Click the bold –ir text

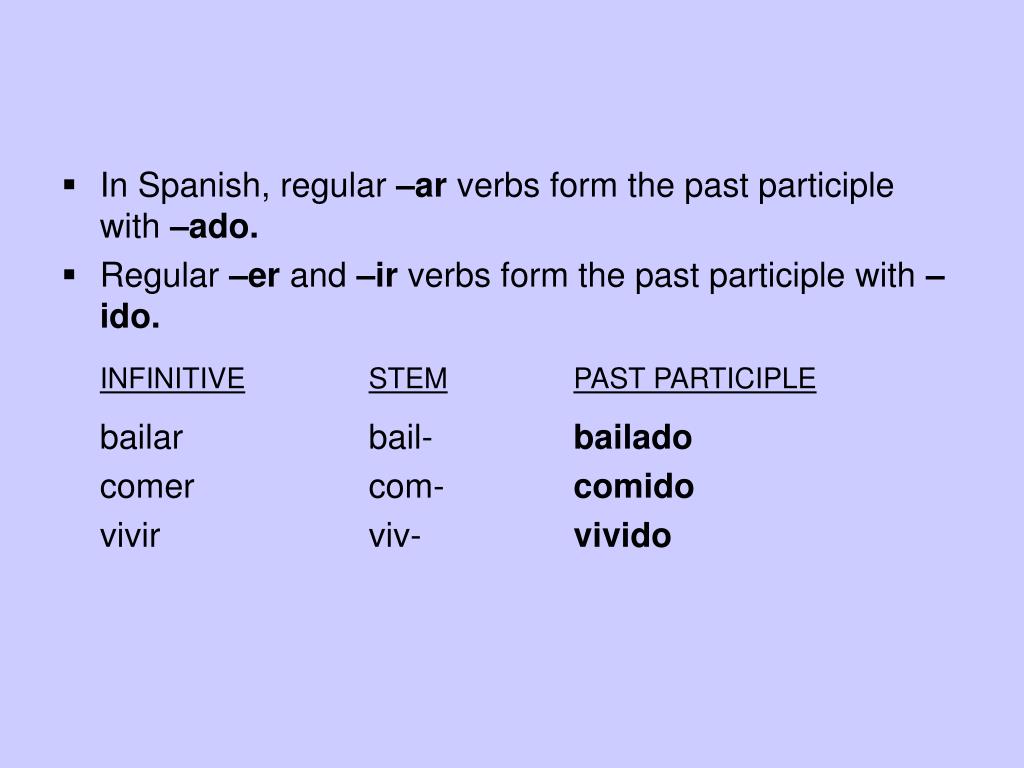click(377, 276)
